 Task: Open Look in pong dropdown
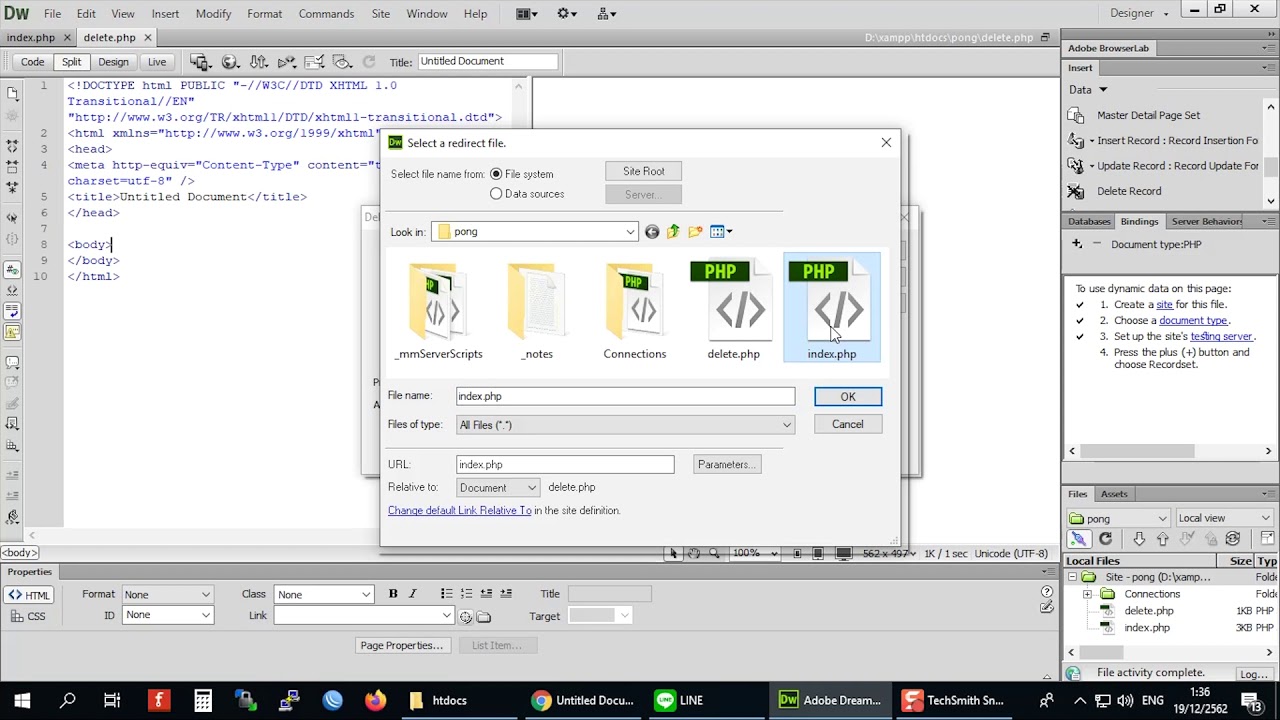[536, 232]
